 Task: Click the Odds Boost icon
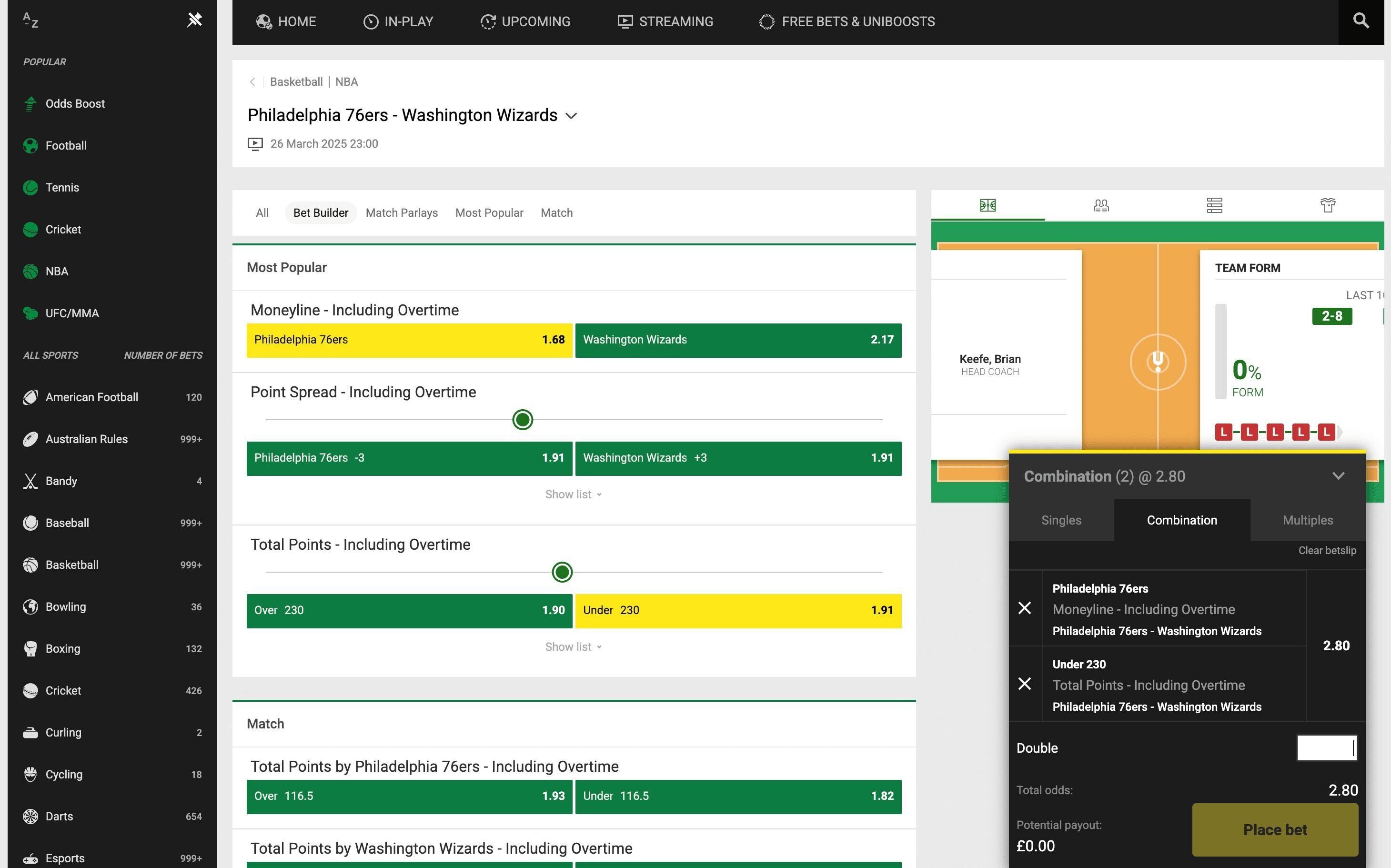[30, 104]
